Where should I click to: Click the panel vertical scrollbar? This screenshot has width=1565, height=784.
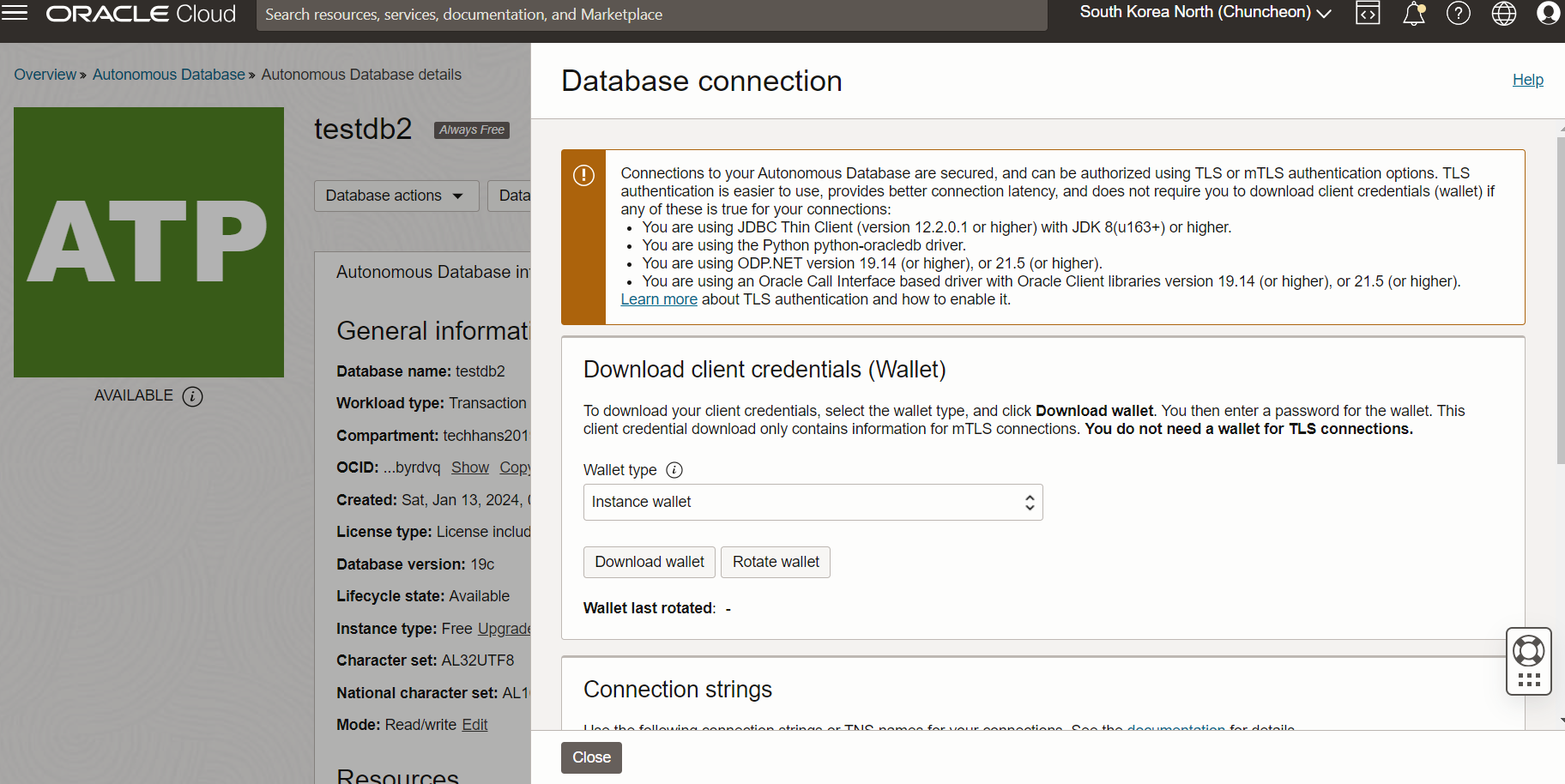[x=1560, y=300]
